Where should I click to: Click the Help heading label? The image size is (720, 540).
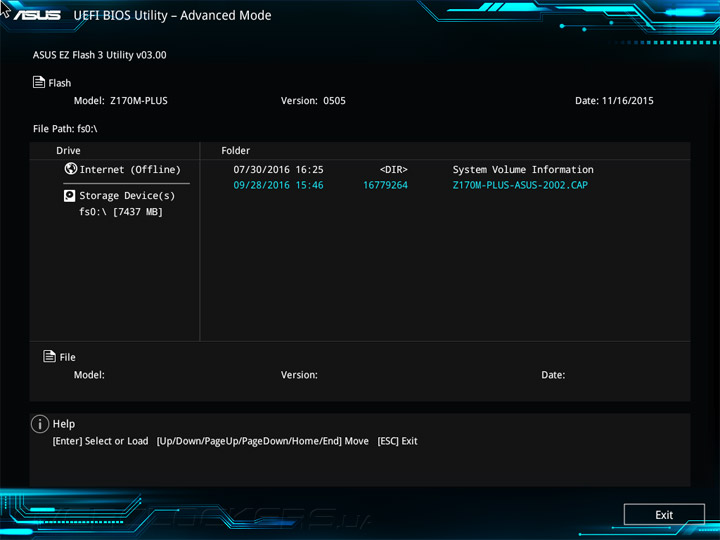[64, 424]
